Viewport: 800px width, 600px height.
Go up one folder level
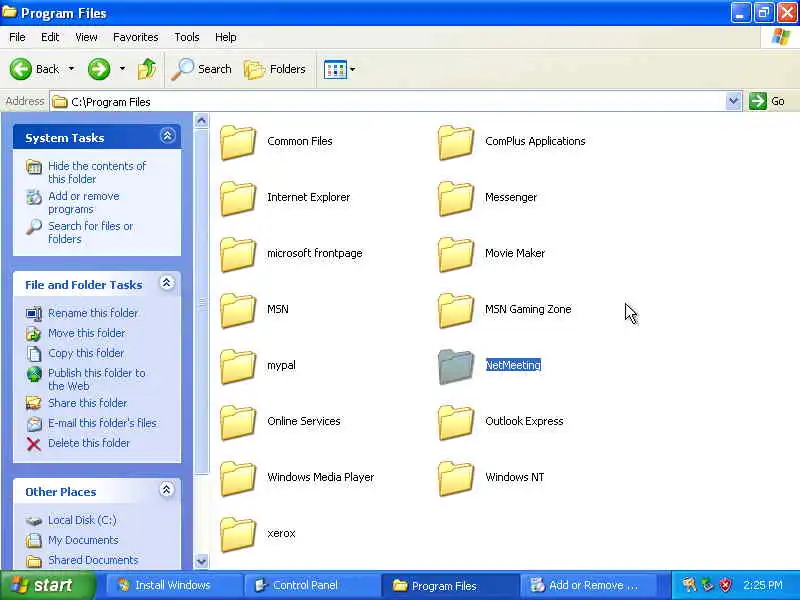click(147, 69)
